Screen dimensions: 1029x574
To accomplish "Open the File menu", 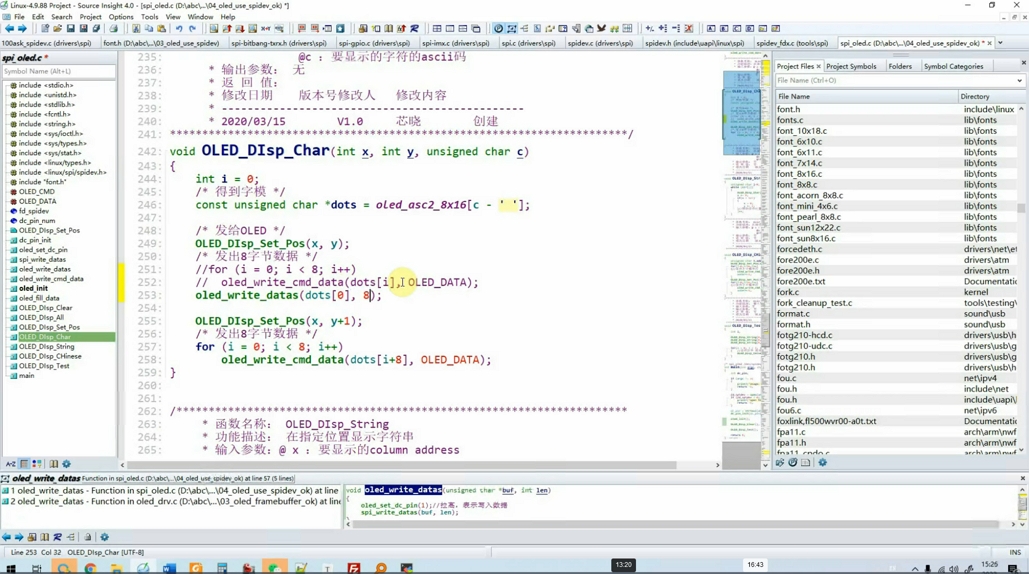I will tap(19, 16).
